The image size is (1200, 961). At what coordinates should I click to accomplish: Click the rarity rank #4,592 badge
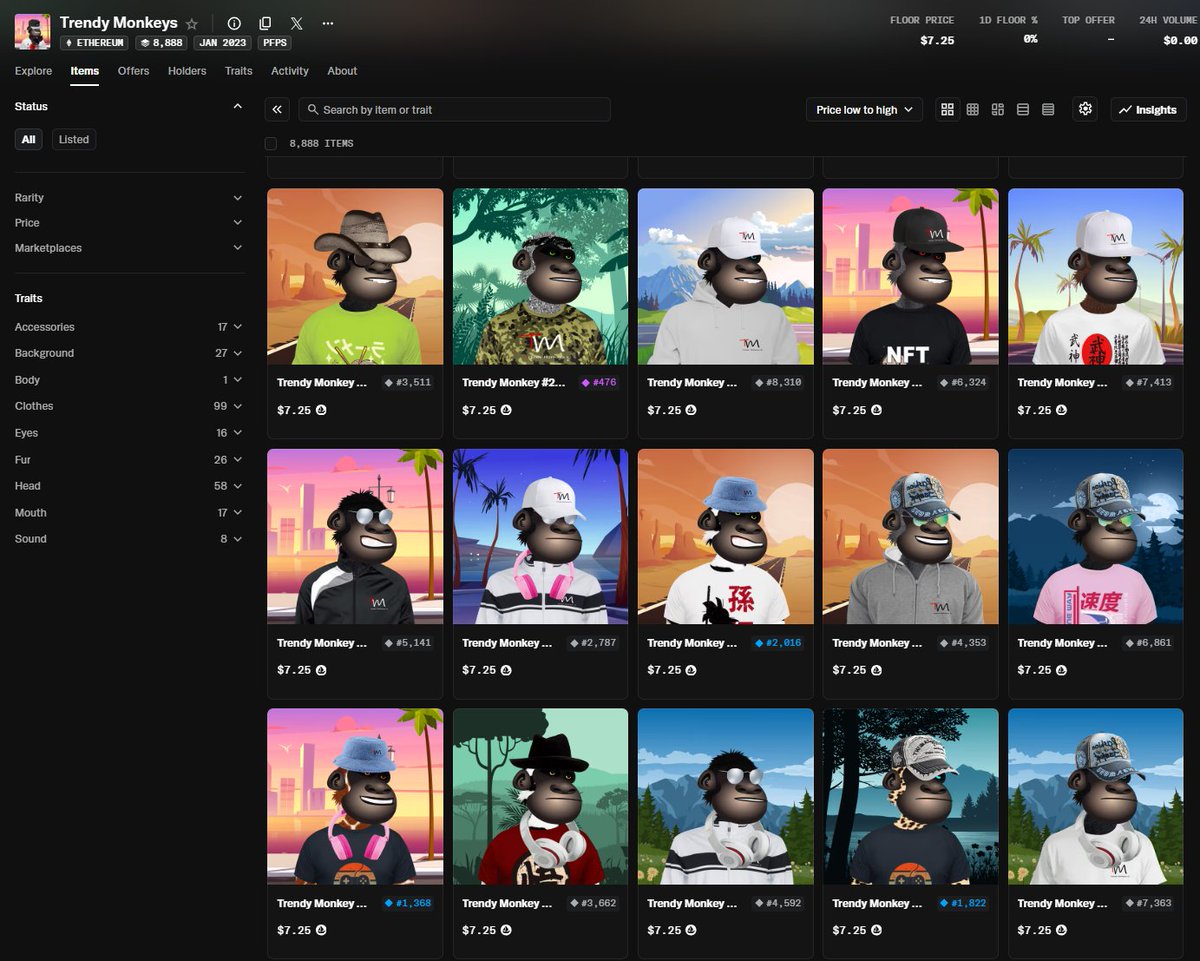(779, 903)
